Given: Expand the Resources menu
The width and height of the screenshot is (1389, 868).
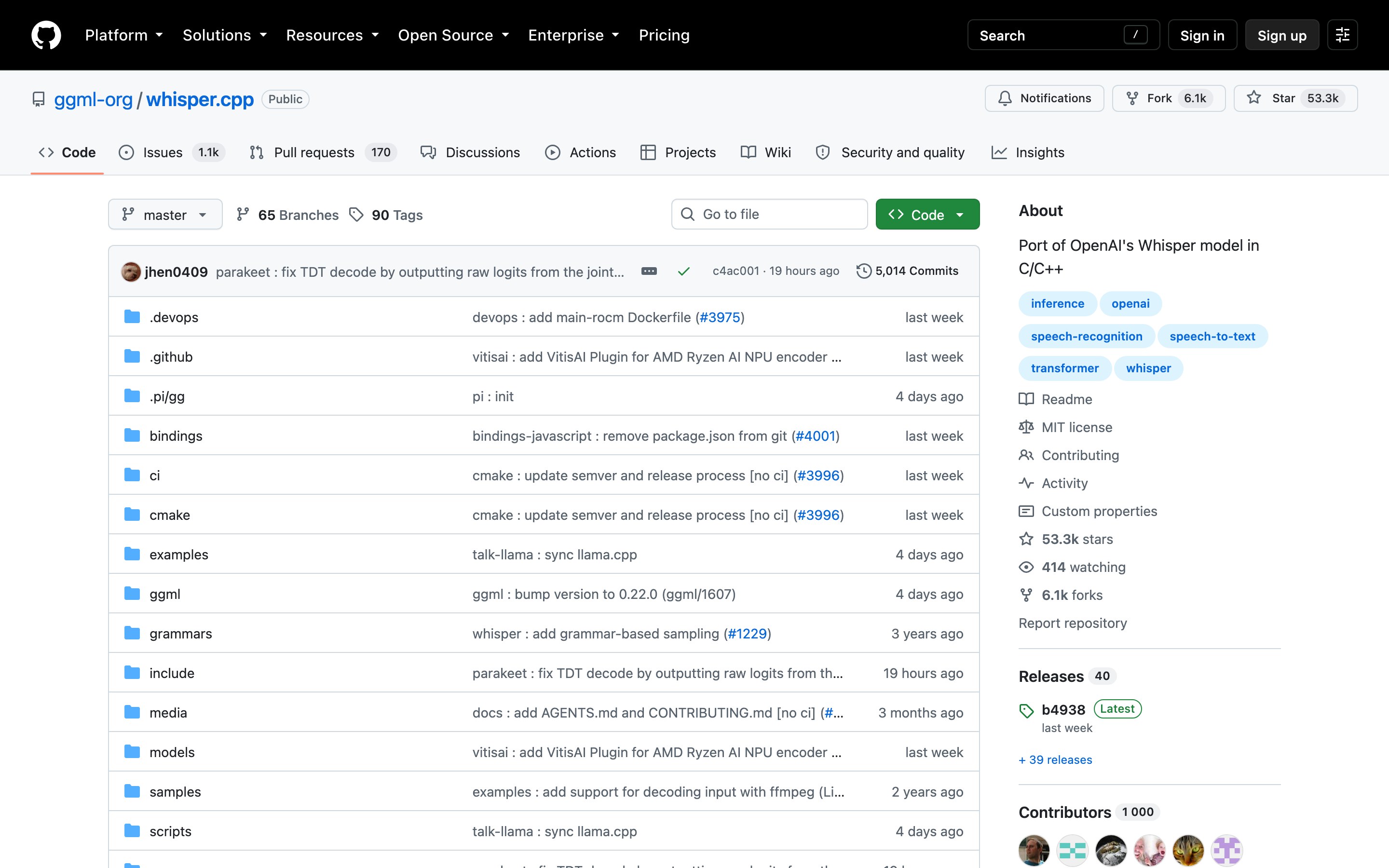Looking at the screenshot, I should click(x=332, y=35).
